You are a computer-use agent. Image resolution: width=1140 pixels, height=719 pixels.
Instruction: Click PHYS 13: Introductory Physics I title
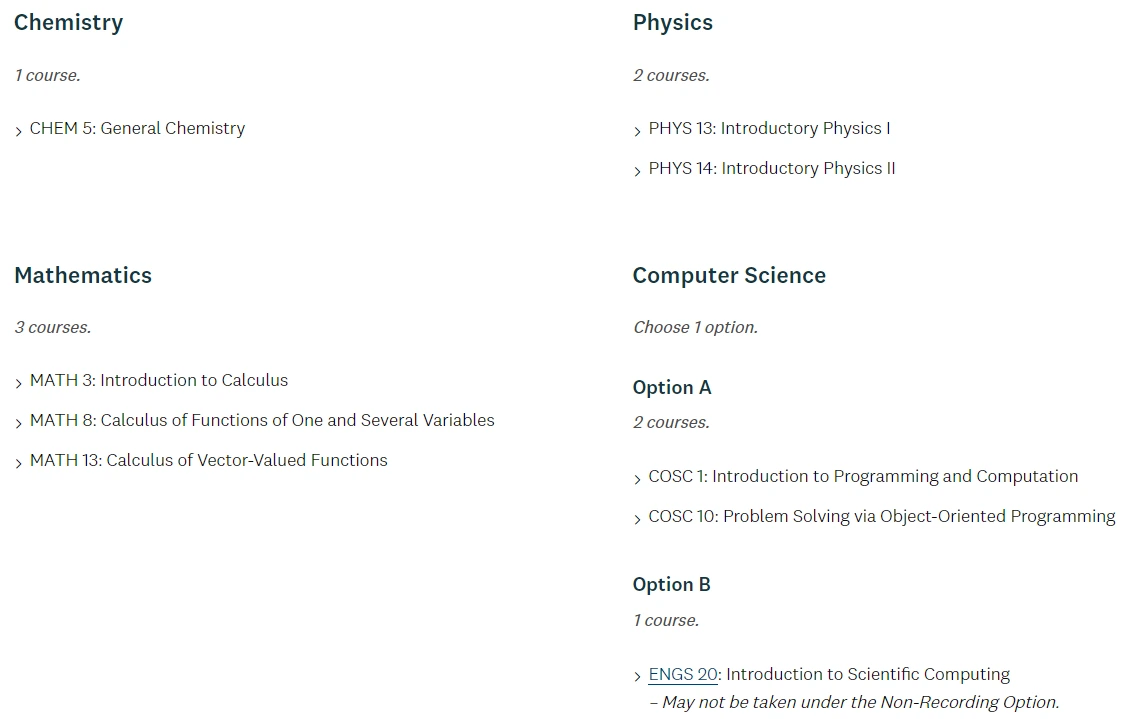coord(769,129)
